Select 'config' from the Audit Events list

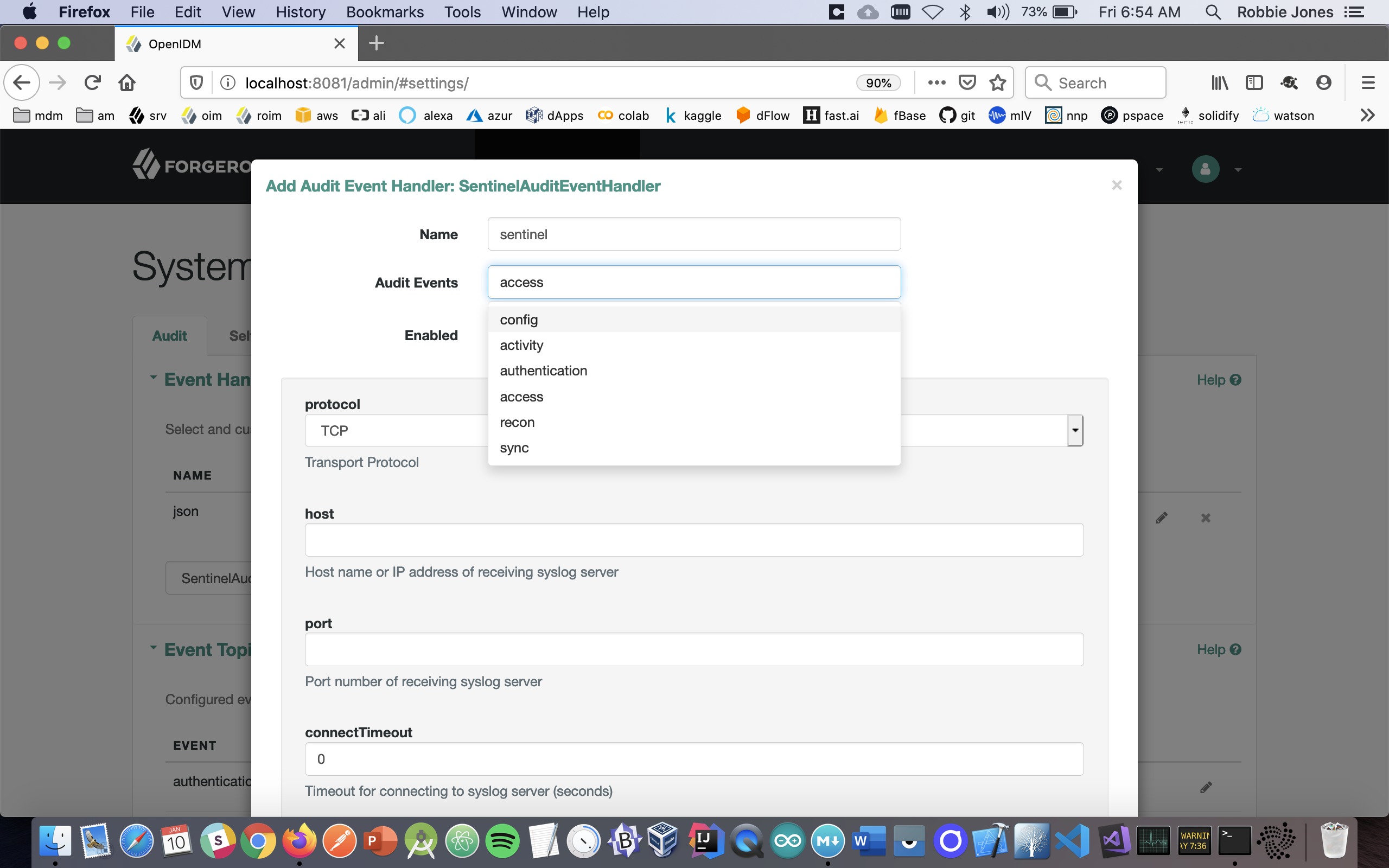point(519,320)
